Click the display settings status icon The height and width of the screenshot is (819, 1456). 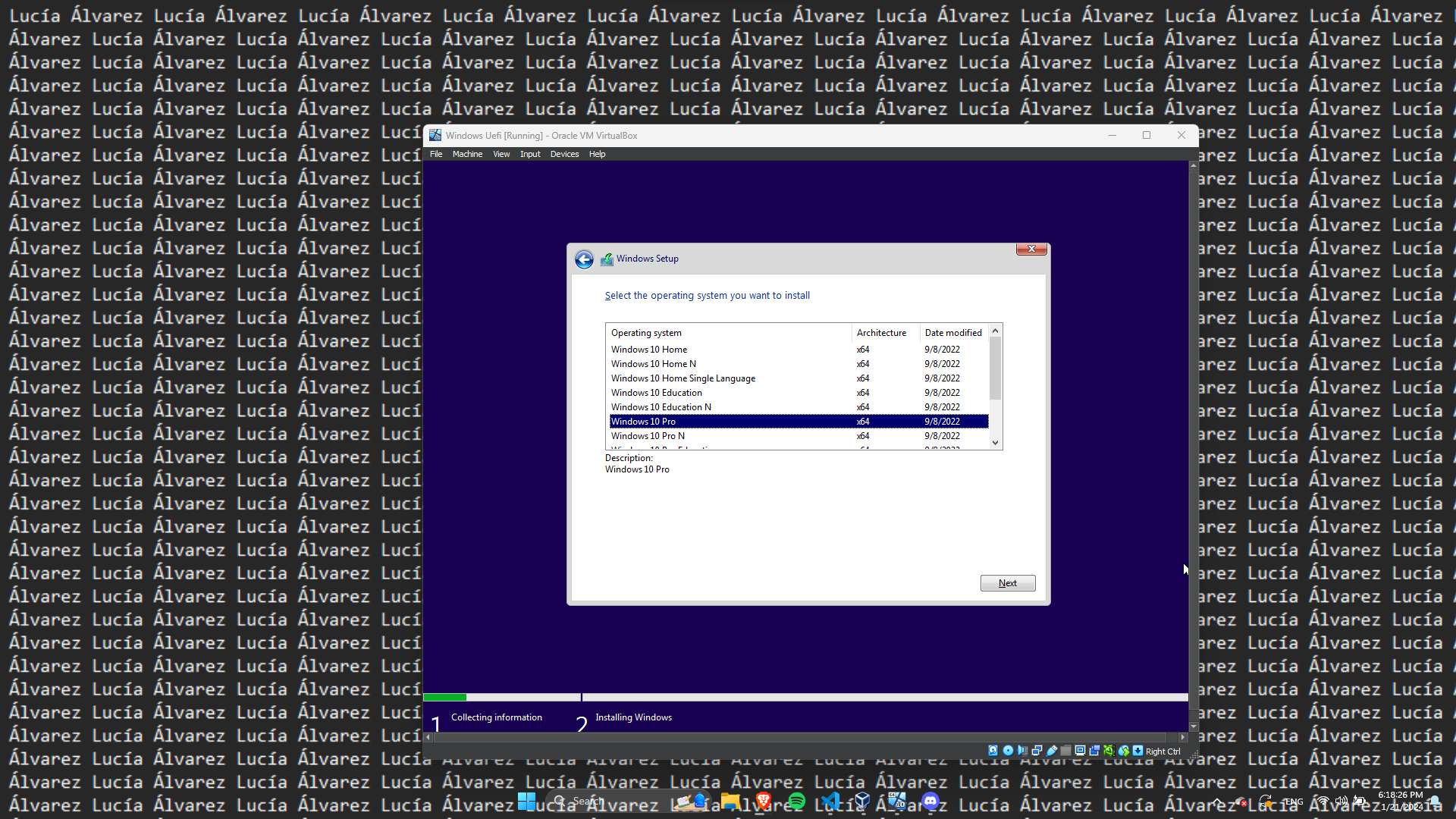[1080, 751]
